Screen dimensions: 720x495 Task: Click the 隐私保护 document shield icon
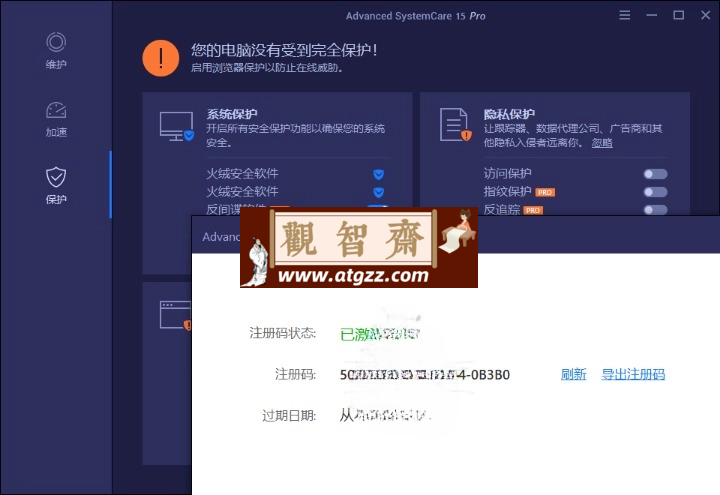[x=455, y=124]
